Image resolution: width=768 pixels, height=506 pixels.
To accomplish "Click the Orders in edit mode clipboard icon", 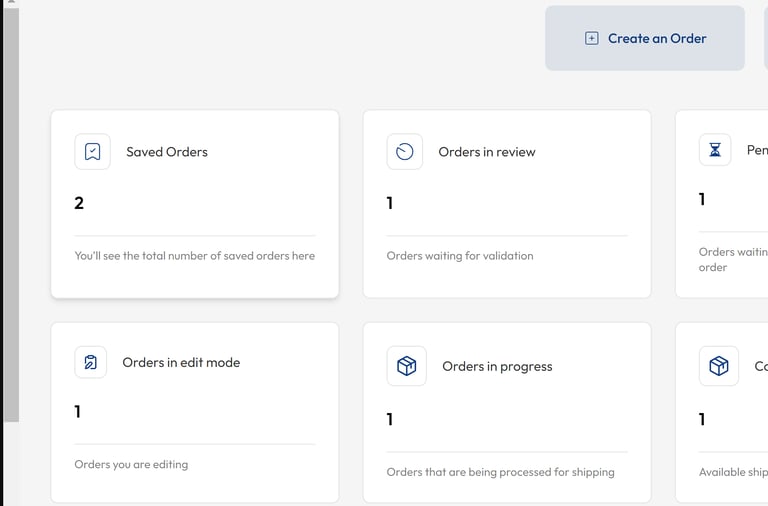I will pyautogui.click(x=91, y=362).
